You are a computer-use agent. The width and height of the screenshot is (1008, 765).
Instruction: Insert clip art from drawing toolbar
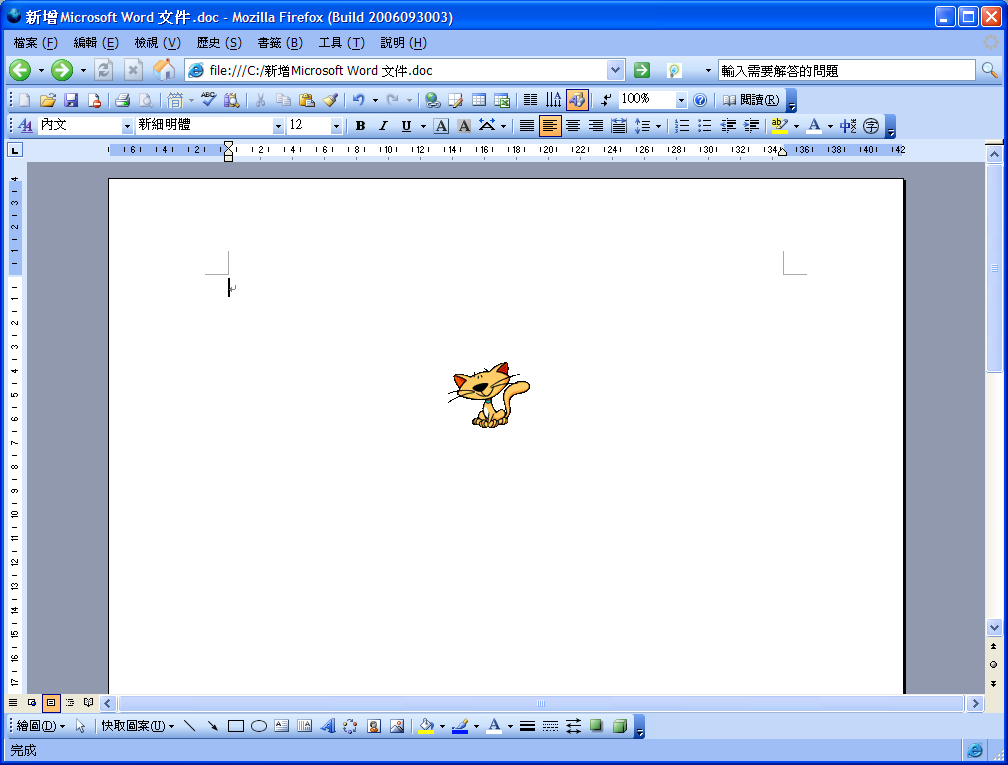click(374, 726)
